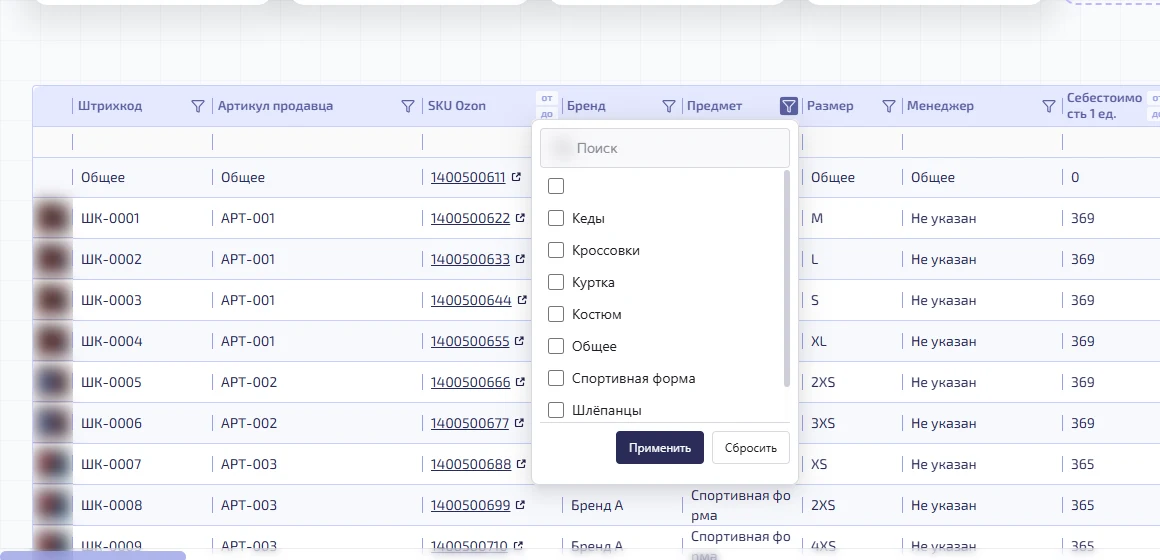The image size is (1160, 560).
Task: Click product thumbnail in ШК-0005 row
Action: click(53, 382)
